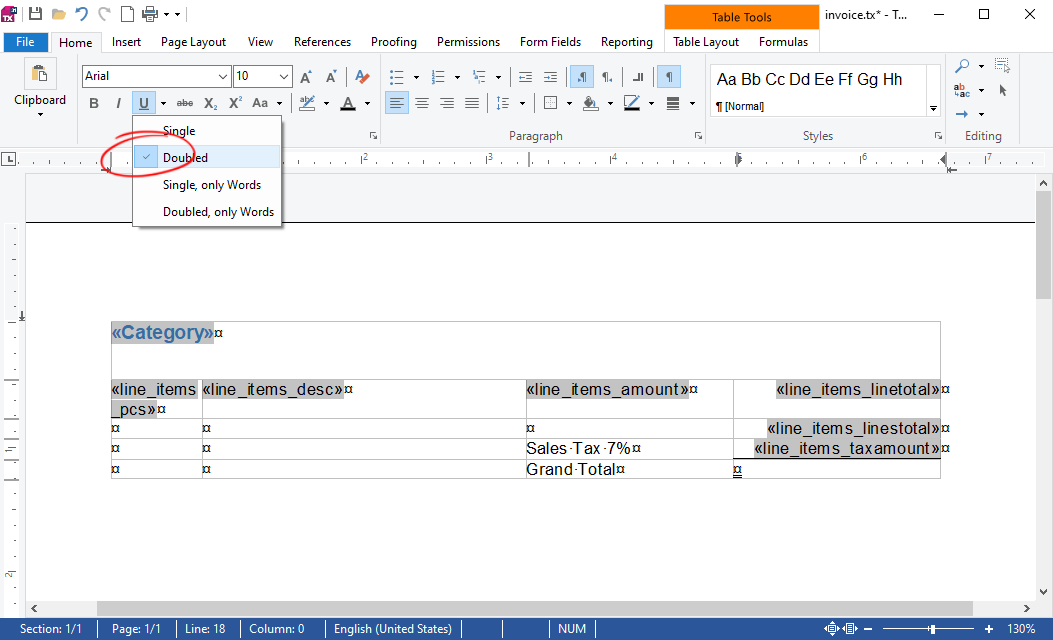
Task: Click the Replace ab-ac icon
Action: [x=962, y=90]
